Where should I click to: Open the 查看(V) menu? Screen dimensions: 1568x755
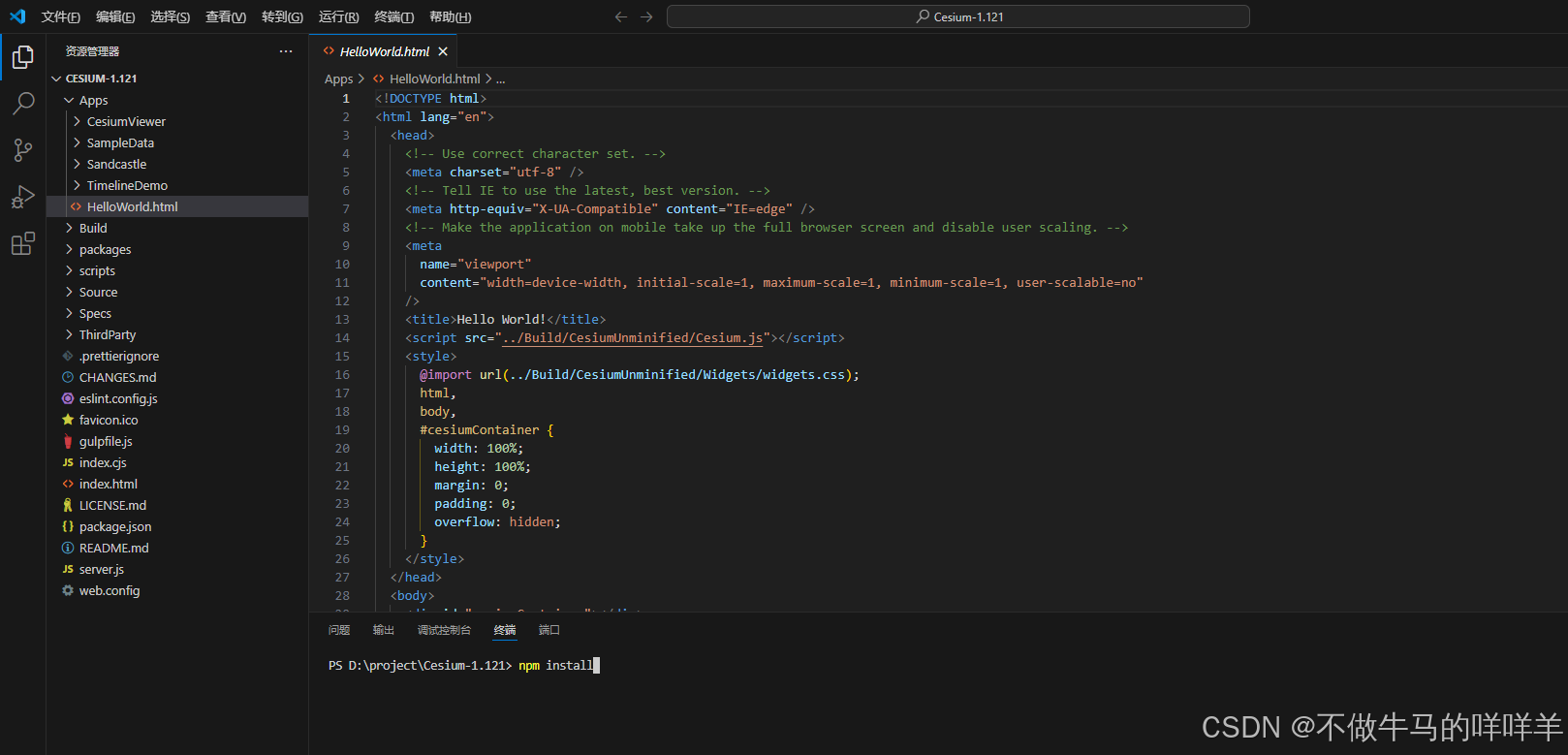click(226, 16)
